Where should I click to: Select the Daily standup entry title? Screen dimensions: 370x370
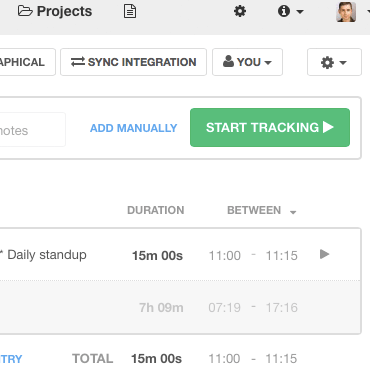(x=47, y=255)
